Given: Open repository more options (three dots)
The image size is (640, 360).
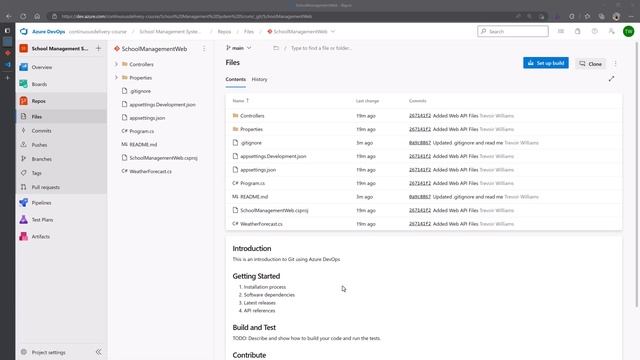Looking at the screenshot, I should point(204,49).
